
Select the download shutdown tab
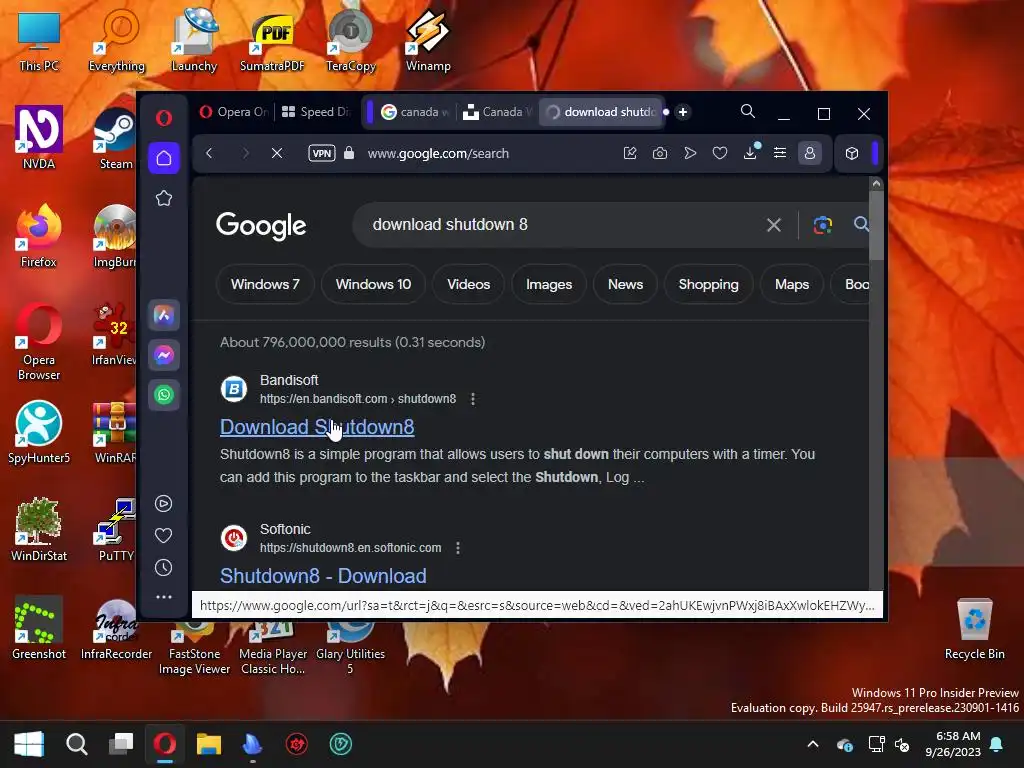[x=601, y=112]
